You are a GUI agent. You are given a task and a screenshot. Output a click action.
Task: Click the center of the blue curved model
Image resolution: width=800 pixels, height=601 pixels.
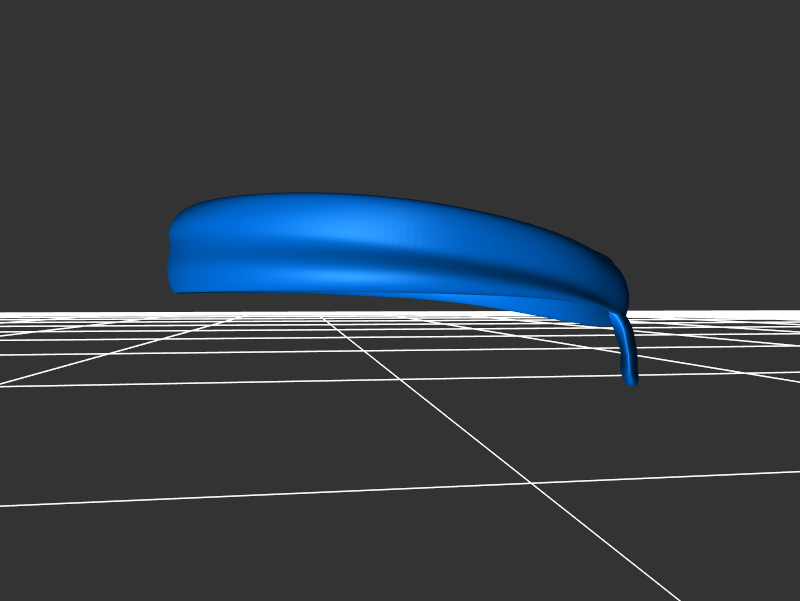(x=390, y=250)
